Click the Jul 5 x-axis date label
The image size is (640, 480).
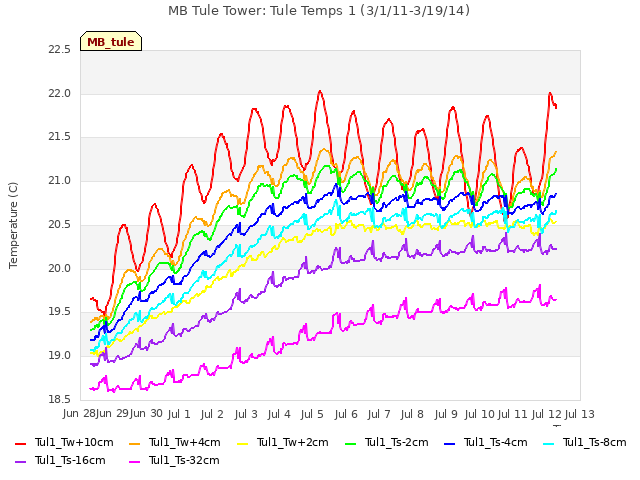[x=312, y=414]
